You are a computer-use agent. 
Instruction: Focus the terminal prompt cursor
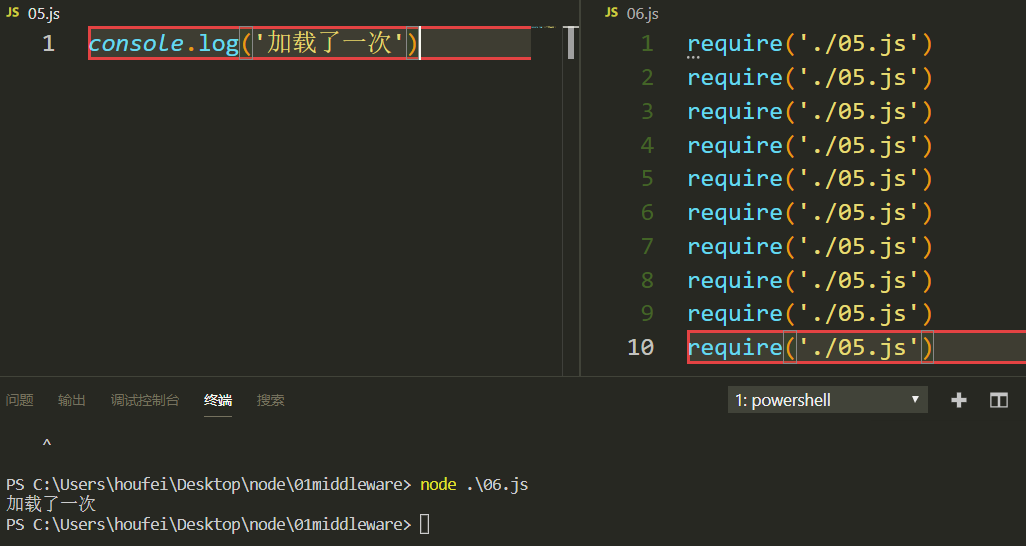point(425,524)
